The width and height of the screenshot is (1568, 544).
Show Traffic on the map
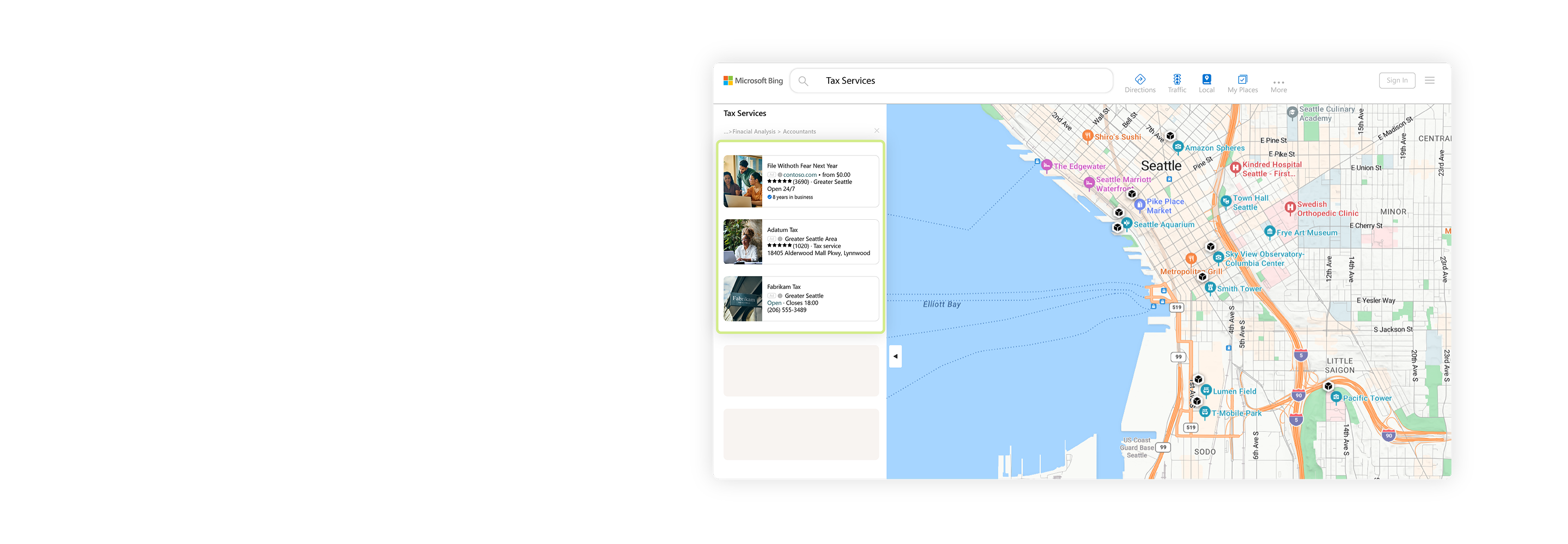click(x=1177, y=83)
